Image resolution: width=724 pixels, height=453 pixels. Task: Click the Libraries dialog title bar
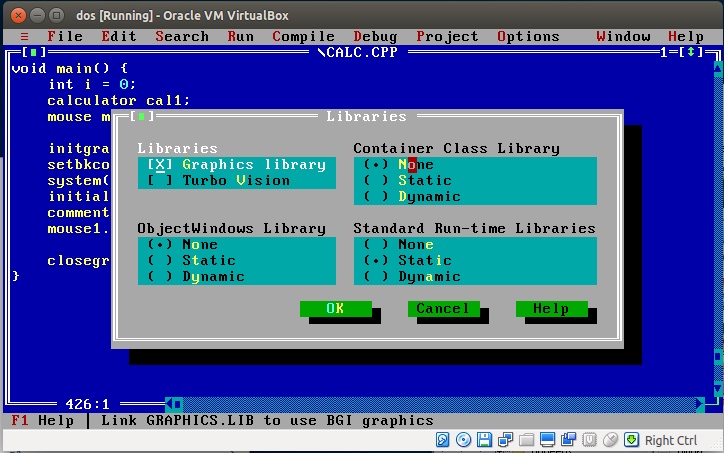(x=367, y=116)
